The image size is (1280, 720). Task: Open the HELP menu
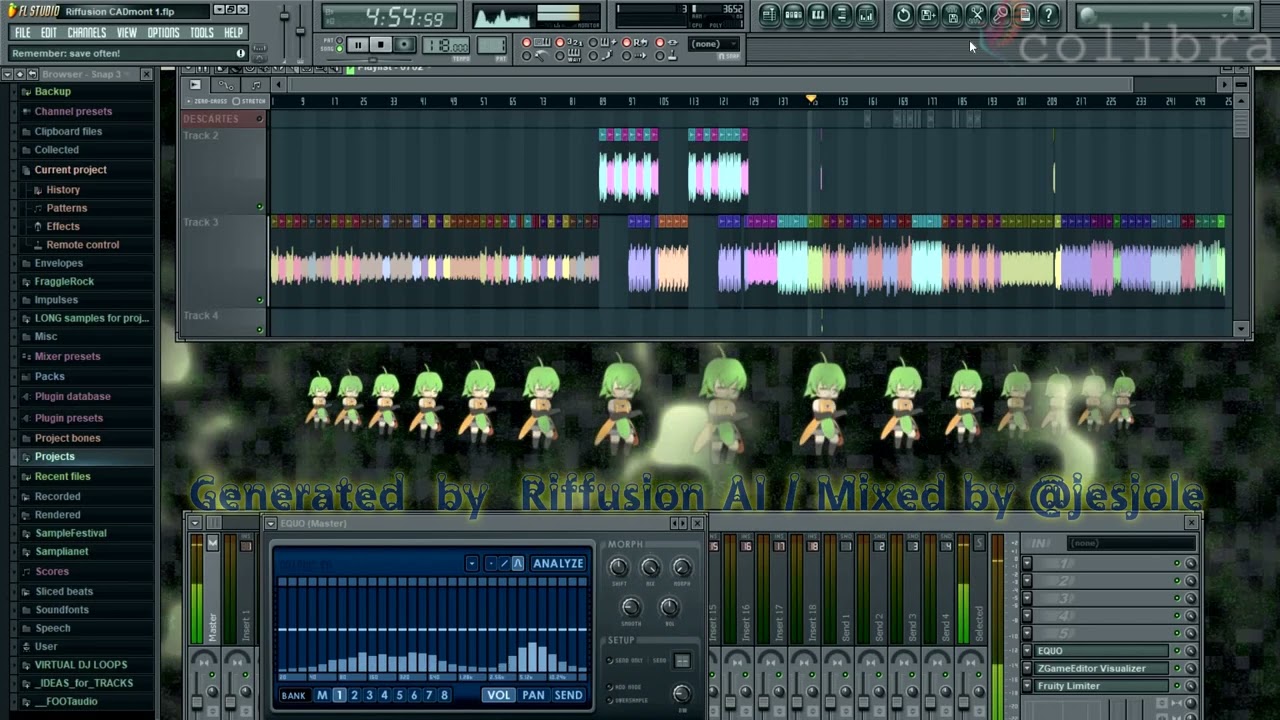233,32
